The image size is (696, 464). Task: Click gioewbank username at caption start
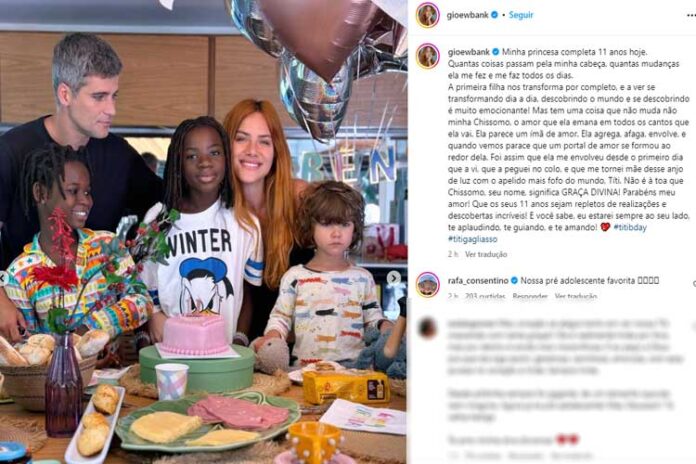[468, 52]
